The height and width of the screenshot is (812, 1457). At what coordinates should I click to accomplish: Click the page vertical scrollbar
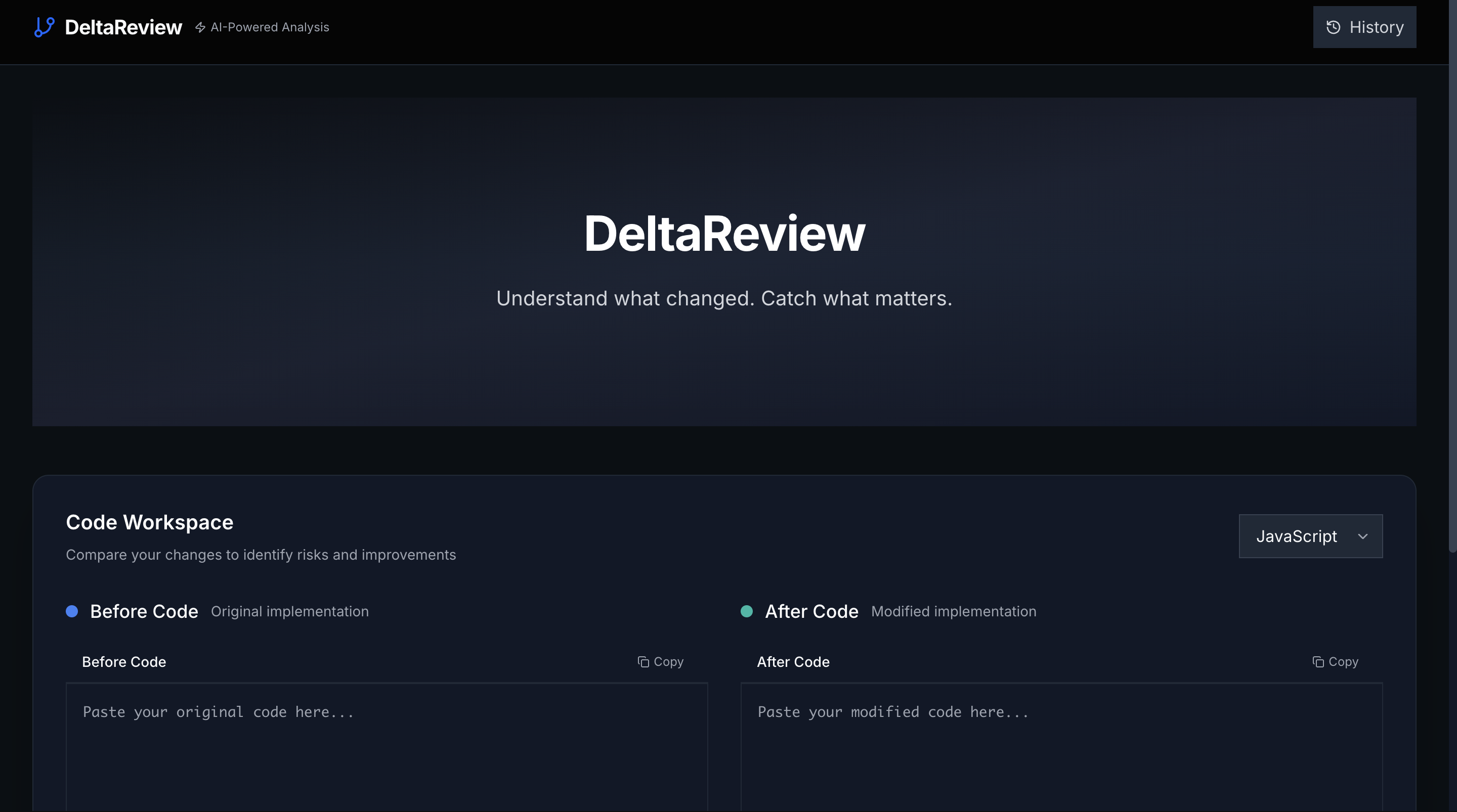(x=1452, y=276)
